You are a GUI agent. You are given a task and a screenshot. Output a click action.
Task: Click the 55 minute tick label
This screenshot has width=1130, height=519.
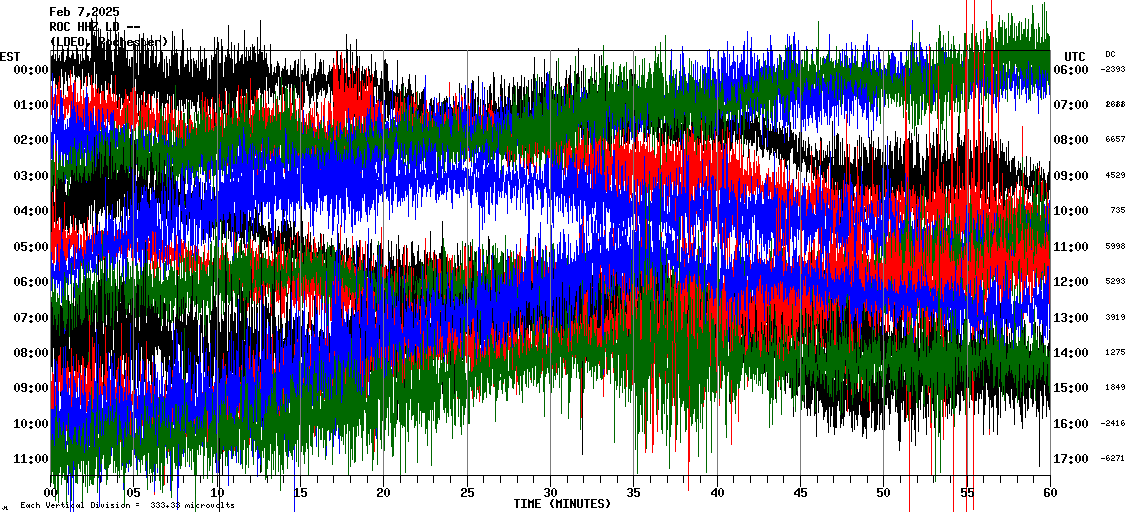pyautogui.click(x=967, y=493)
